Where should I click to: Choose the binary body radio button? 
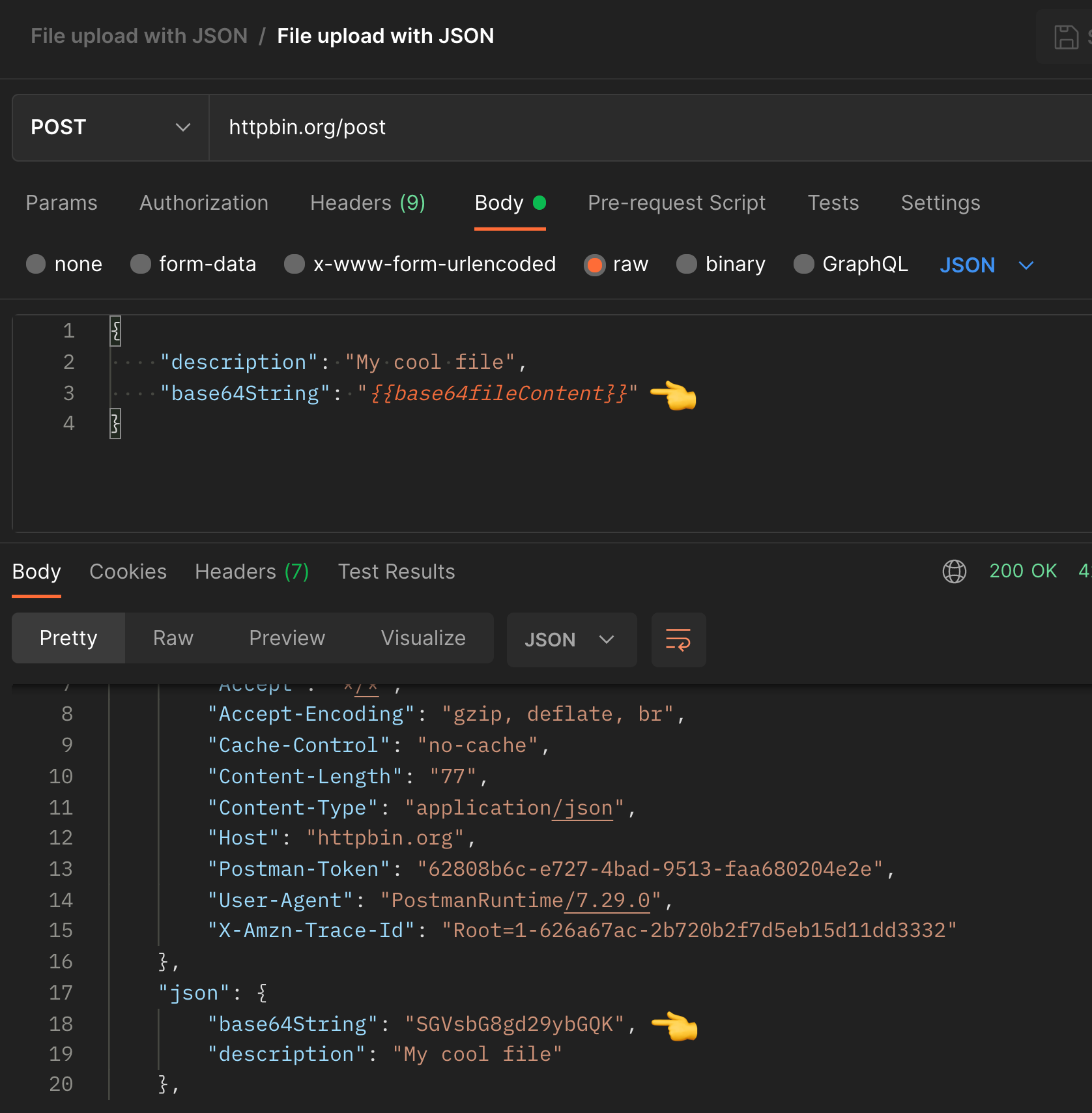[687, 264]
